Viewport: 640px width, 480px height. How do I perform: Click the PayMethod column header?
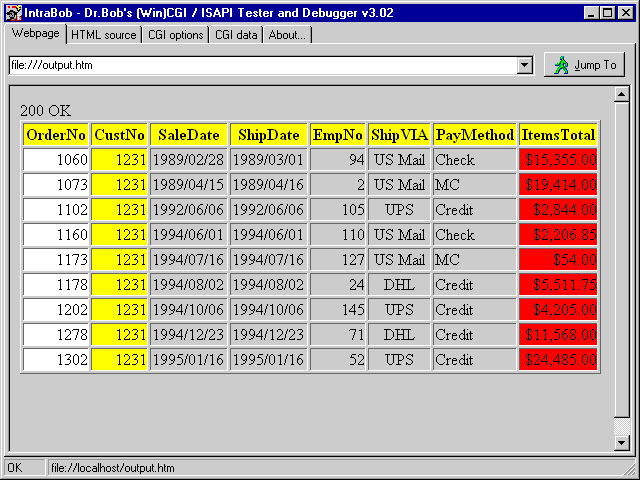pos(475,134)
